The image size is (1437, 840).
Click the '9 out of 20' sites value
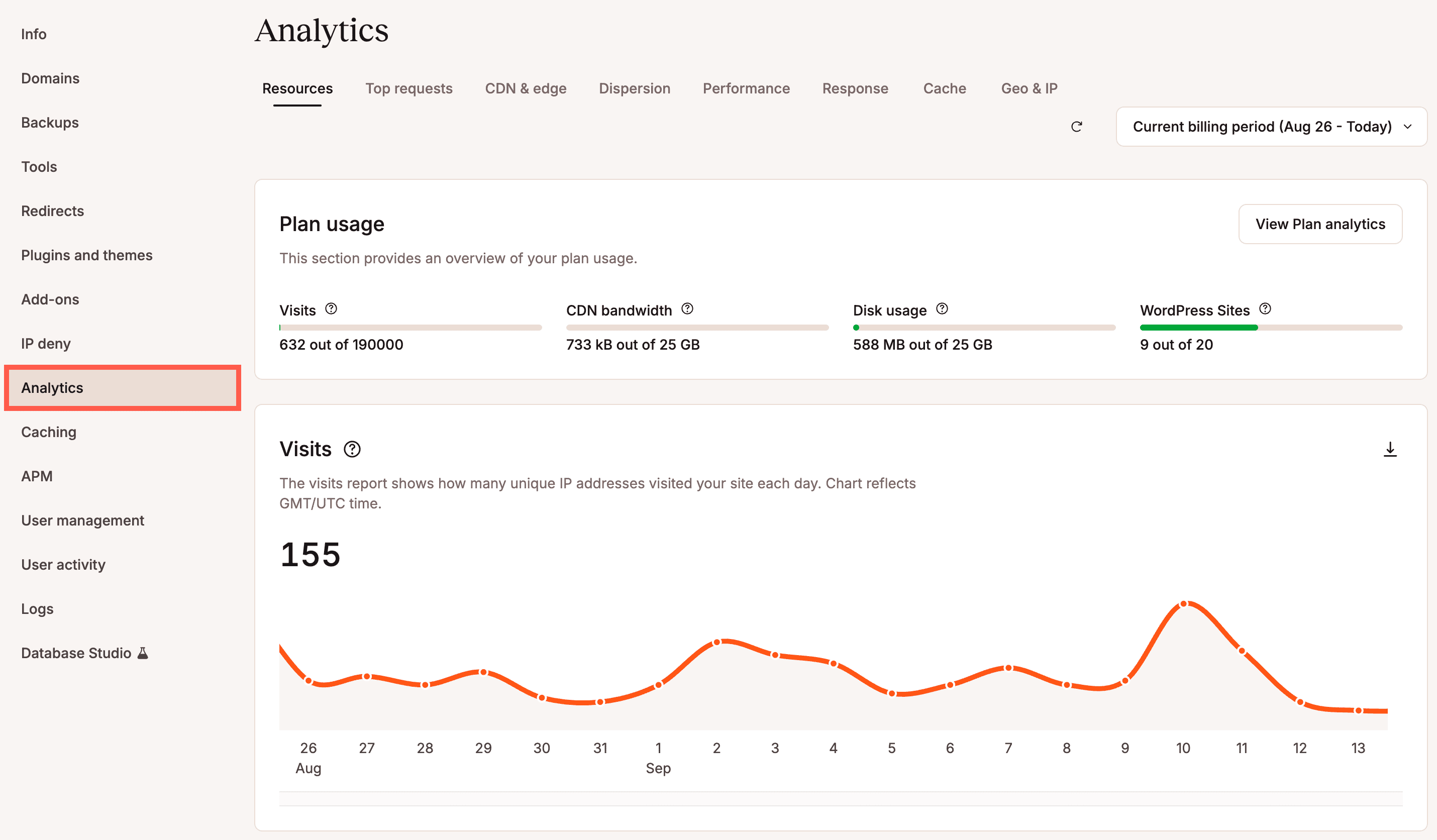pos(1176,345)
